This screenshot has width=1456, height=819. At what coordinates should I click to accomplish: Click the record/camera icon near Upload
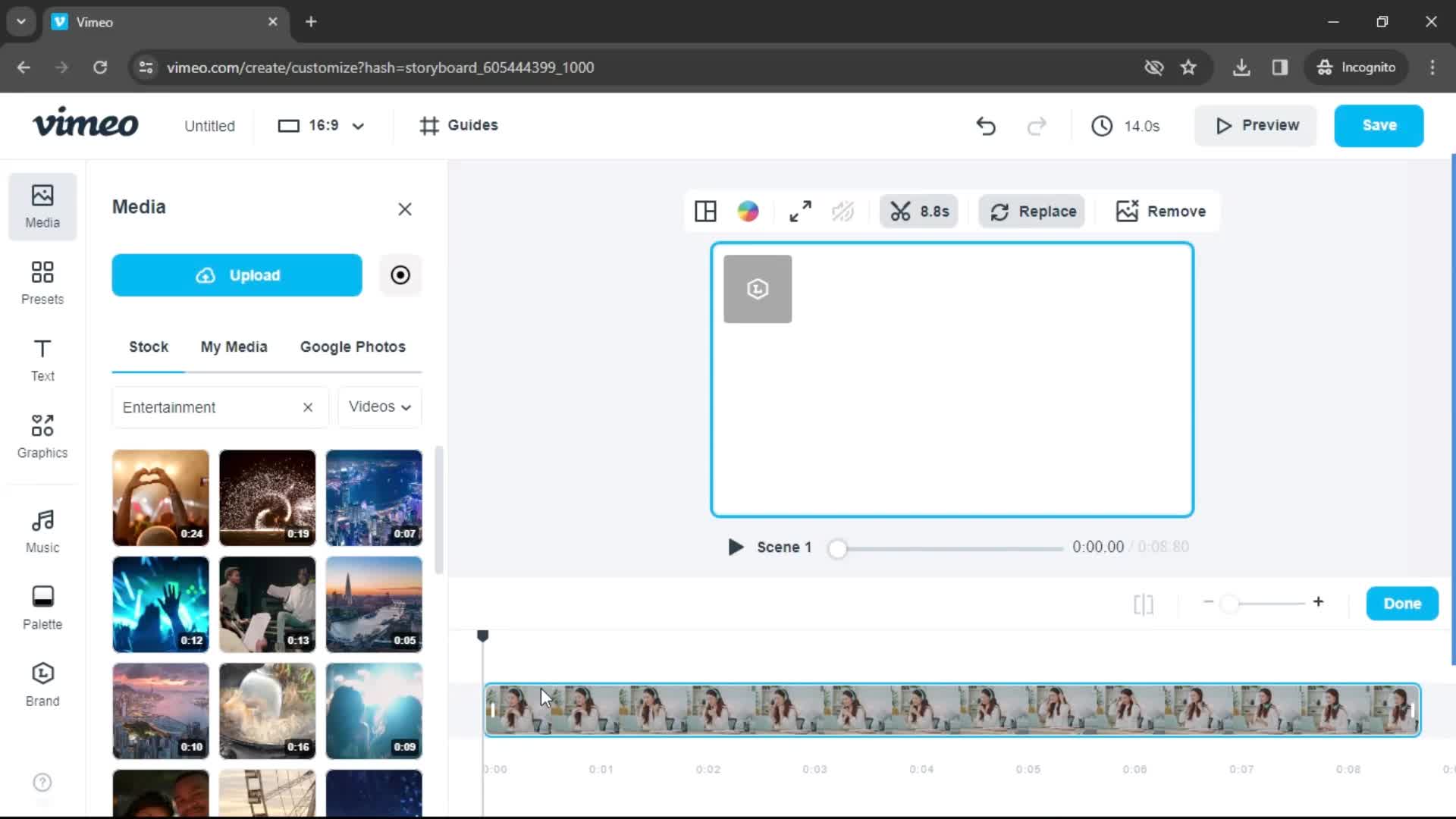399,275
